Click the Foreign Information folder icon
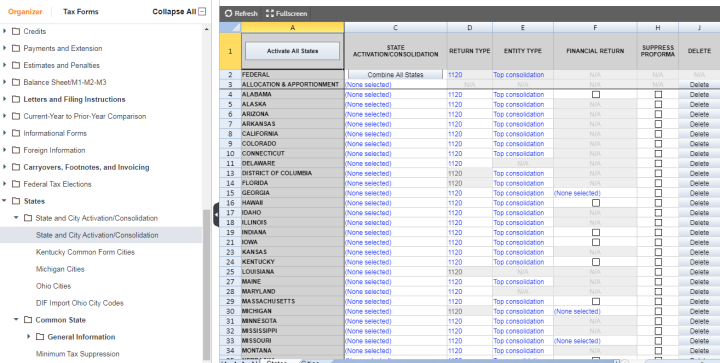Screen dimensions: 720x363 [16, 150]
